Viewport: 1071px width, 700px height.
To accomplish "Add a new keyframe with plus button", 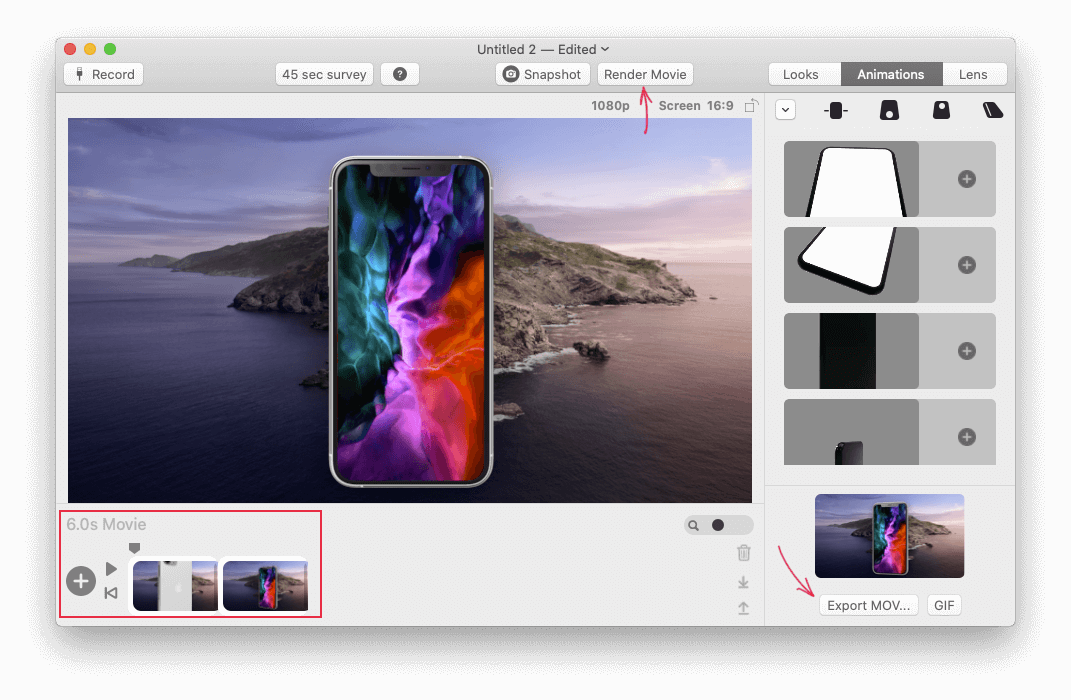I will coord(81,581).
